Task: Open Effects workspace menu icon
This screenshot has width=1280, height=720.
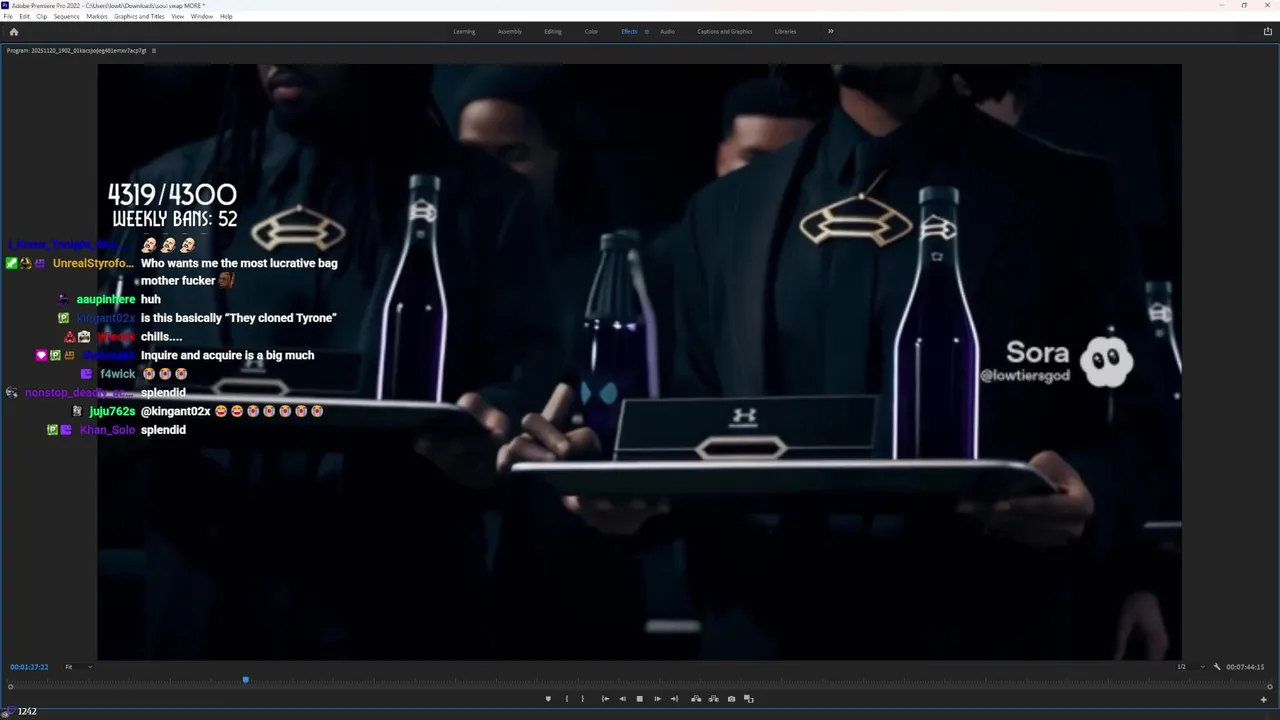Action: (x=646, y=31)
